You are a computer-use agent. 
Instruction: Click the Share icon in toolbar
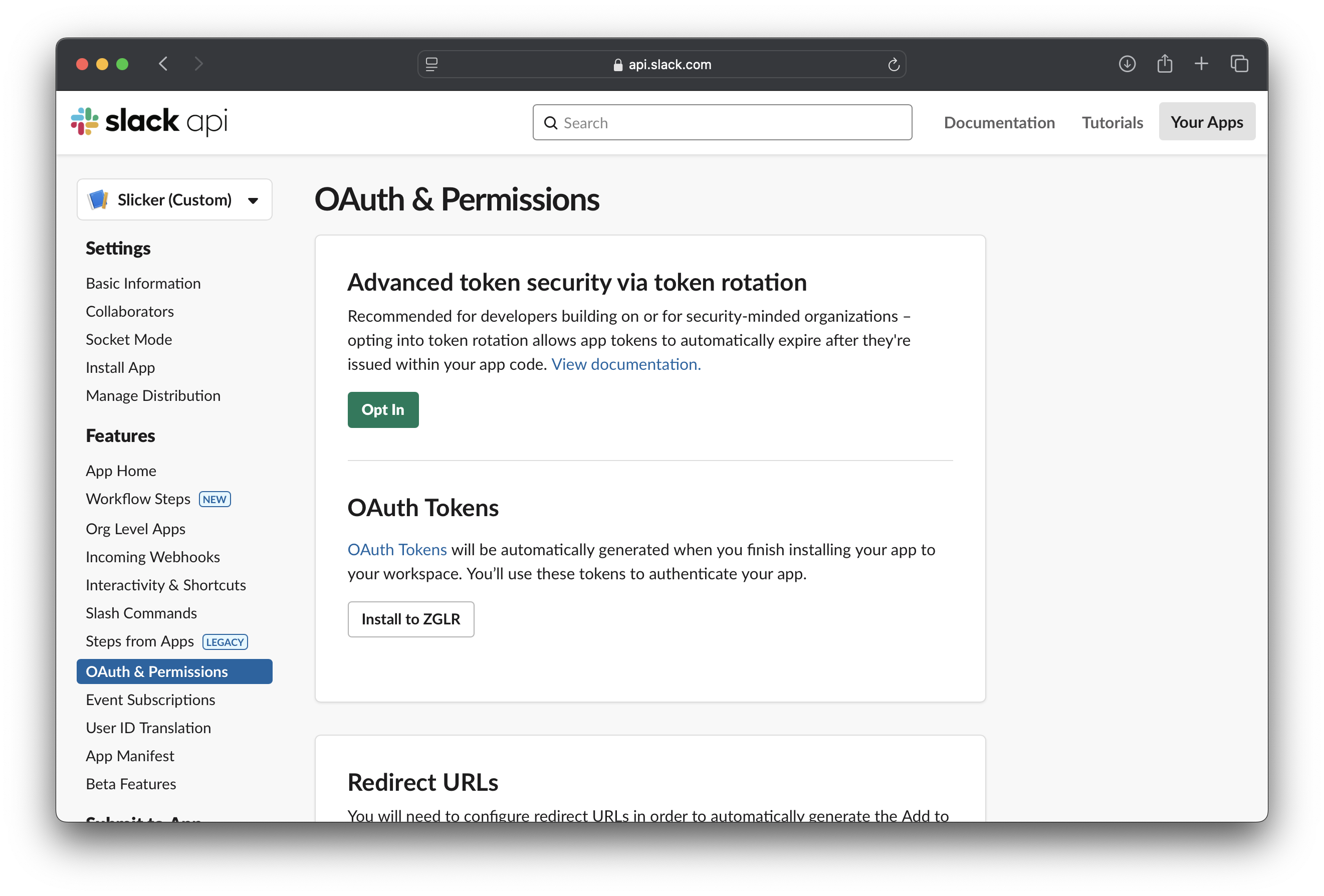(x=1165, y=64)
